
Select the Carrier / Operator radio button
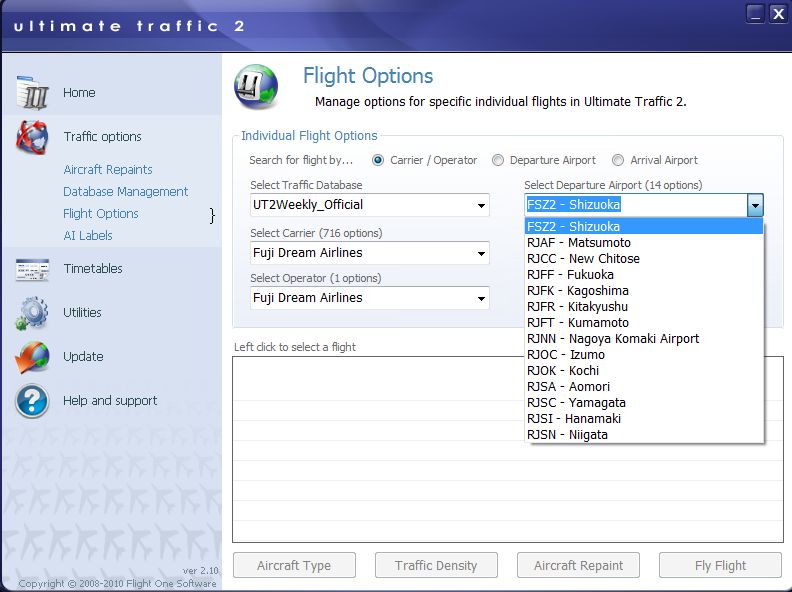click(x=378, y=160)
